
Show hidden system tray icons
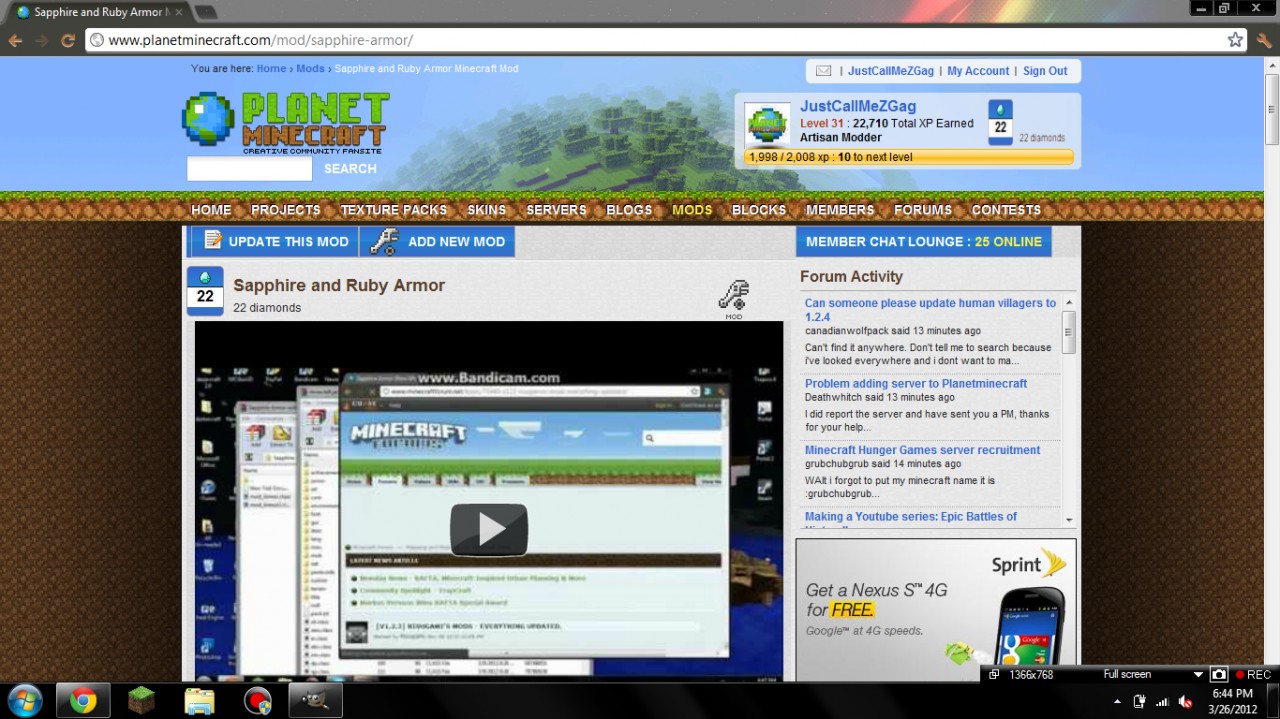1117,701
